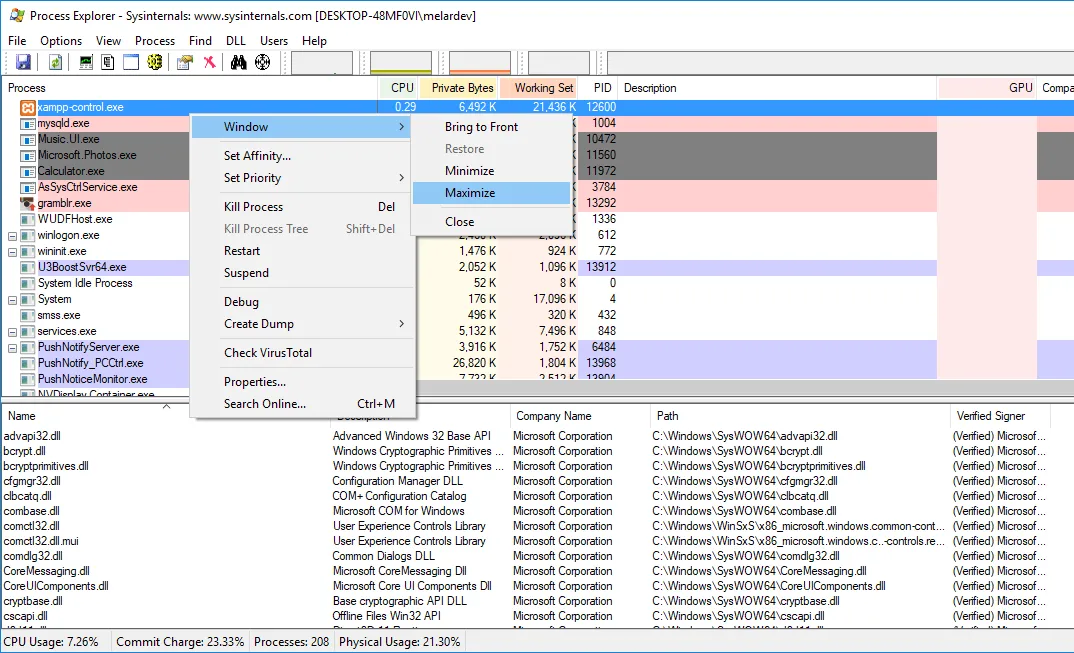Sort by the CPU column header
The width and height of the screenshot is (1074, 653).
tap(398, 88)
